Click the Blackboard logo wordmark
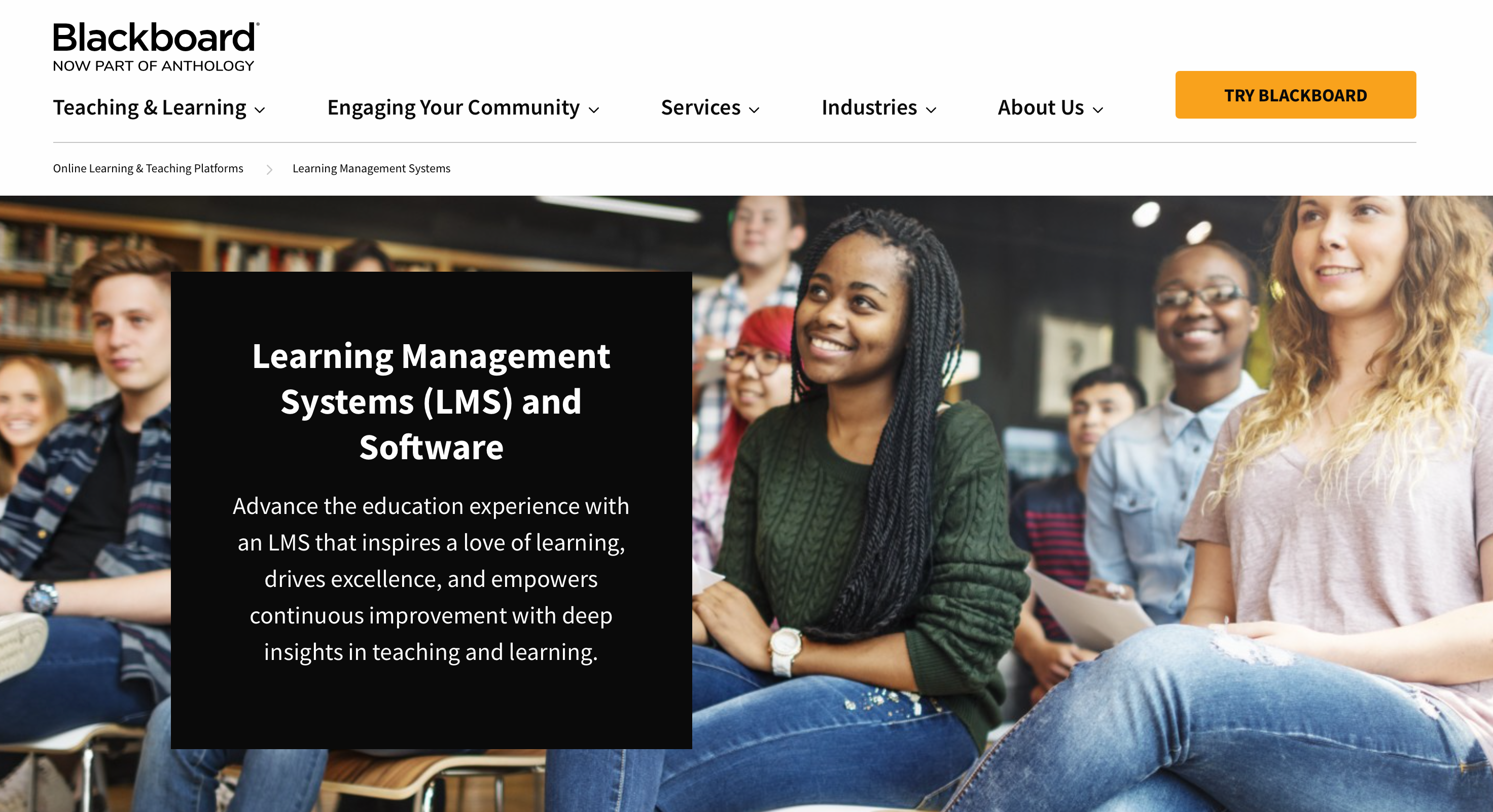Screen dimensions: 1493x812 [155, 37]
